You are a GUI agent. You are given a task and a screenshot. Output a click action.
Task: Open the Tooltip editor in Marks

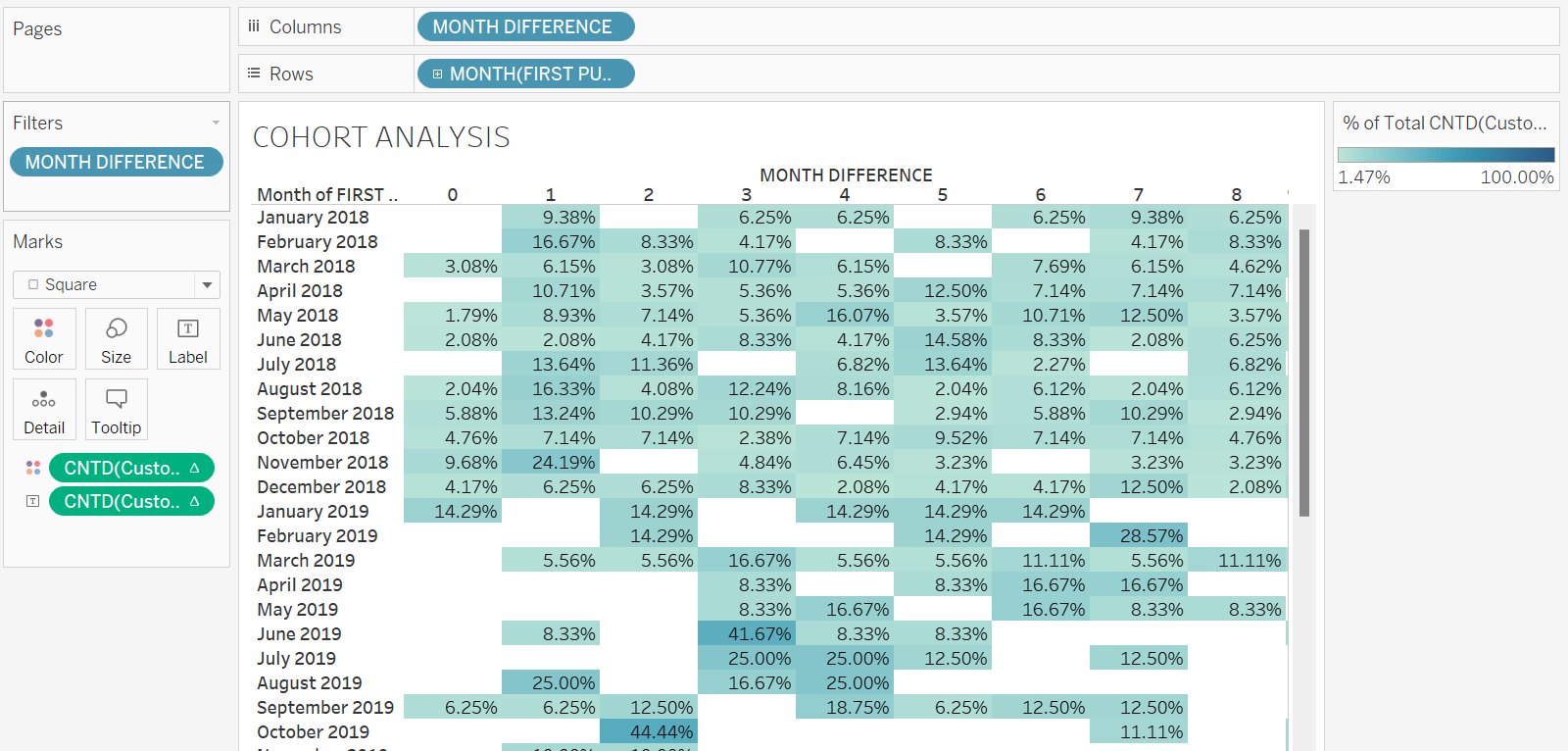116,410
